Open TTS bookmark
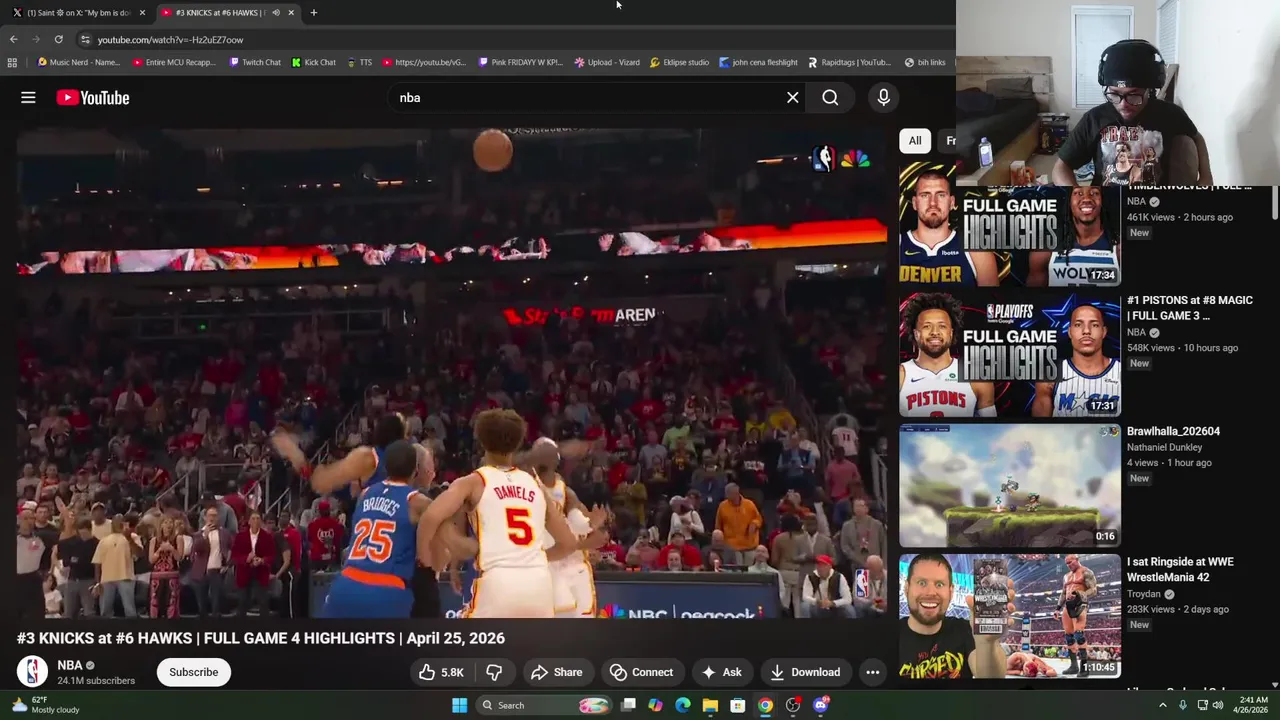This screenshot has height=720, width=1280. pyautogui.click(x=359, y=62)
